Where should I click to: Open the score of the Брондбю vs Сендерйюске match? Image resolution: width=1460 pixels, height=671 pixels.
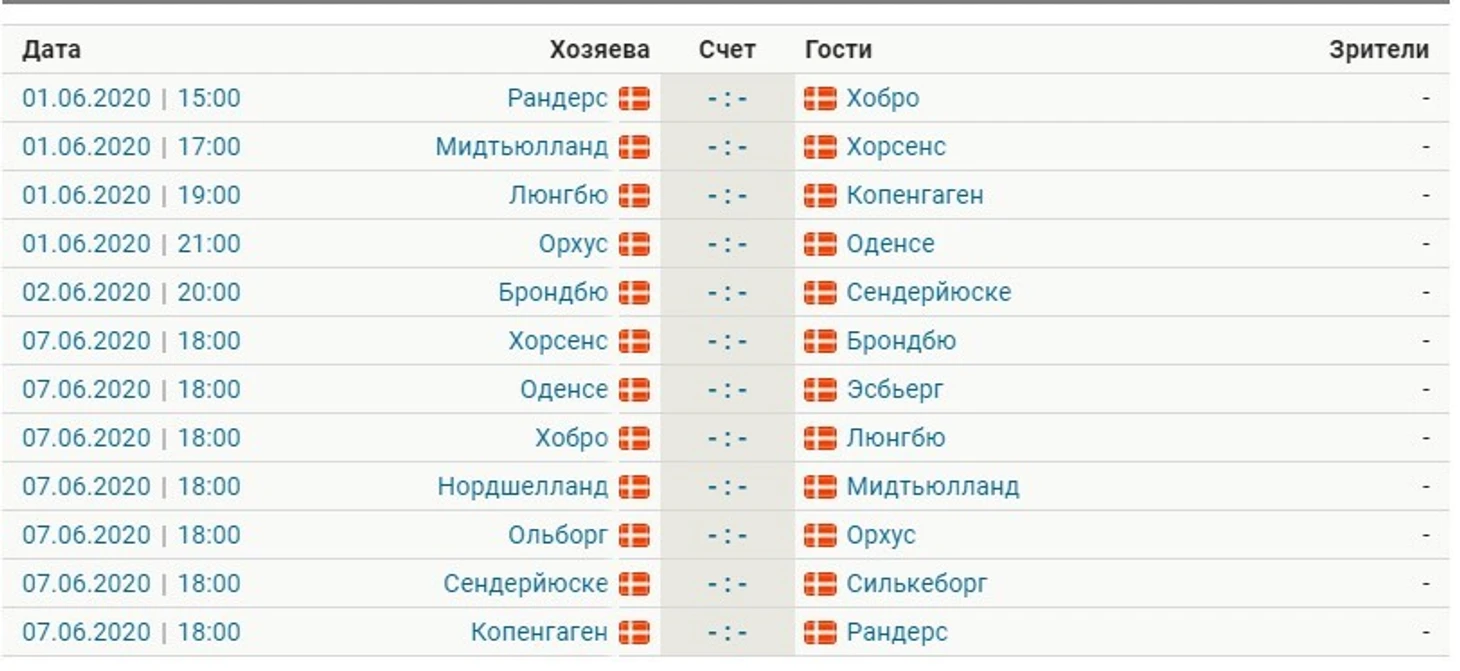[727, 292]
